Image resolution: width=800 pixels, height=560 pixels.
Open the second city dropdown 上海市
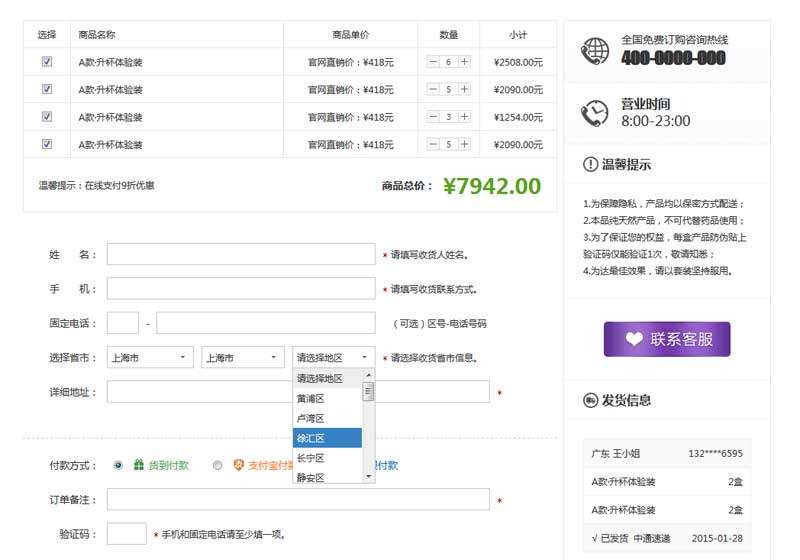[244, 357]
